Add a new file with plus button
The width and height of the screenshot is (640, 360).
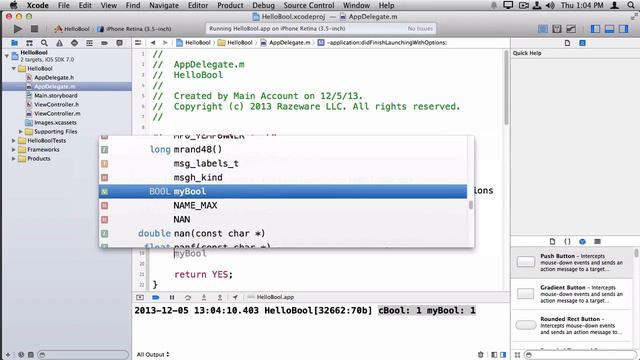click(x=8, y=355)
